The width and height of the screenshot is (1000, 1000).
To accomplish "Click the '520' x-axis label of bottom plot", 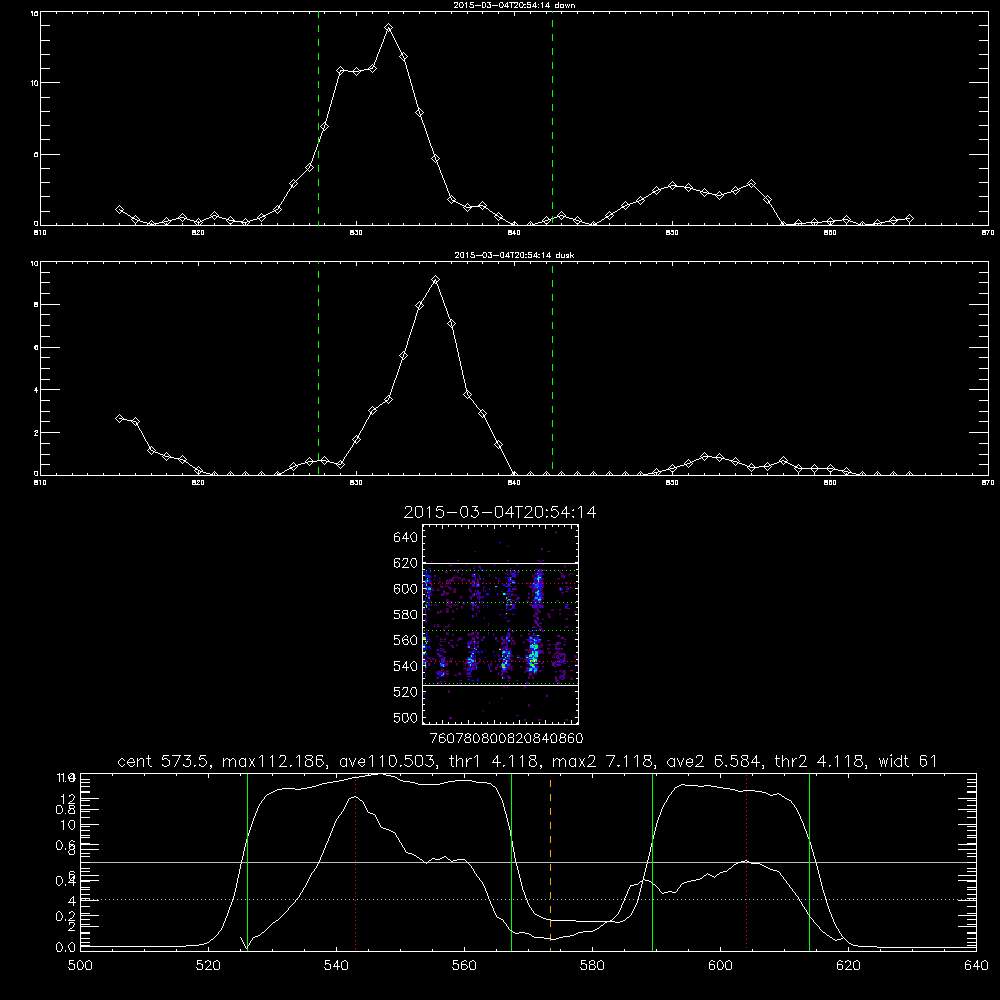I will click(208, 966).
